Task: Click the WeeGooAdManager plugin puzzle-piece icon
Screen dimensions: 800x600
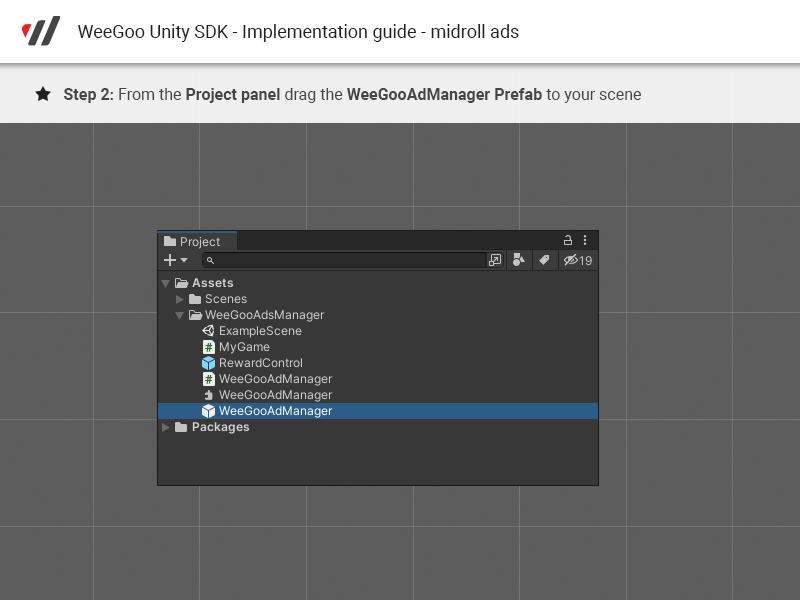Action: [x=208, y=395]
